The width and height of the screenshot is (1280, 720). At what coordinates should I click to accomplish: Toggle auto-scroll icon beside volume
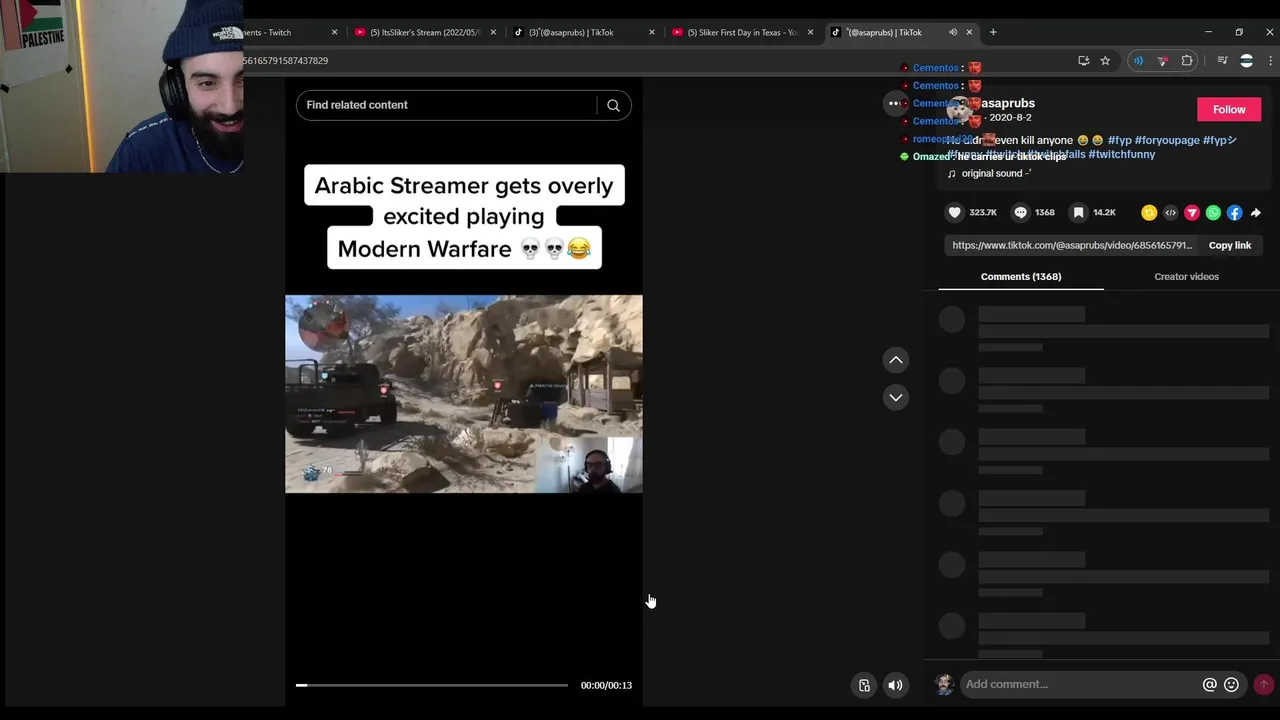864,685
